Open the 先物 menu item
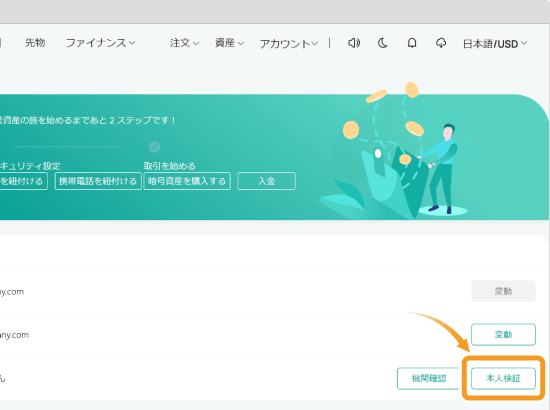The image size is (550, 410). click(35, 43)
